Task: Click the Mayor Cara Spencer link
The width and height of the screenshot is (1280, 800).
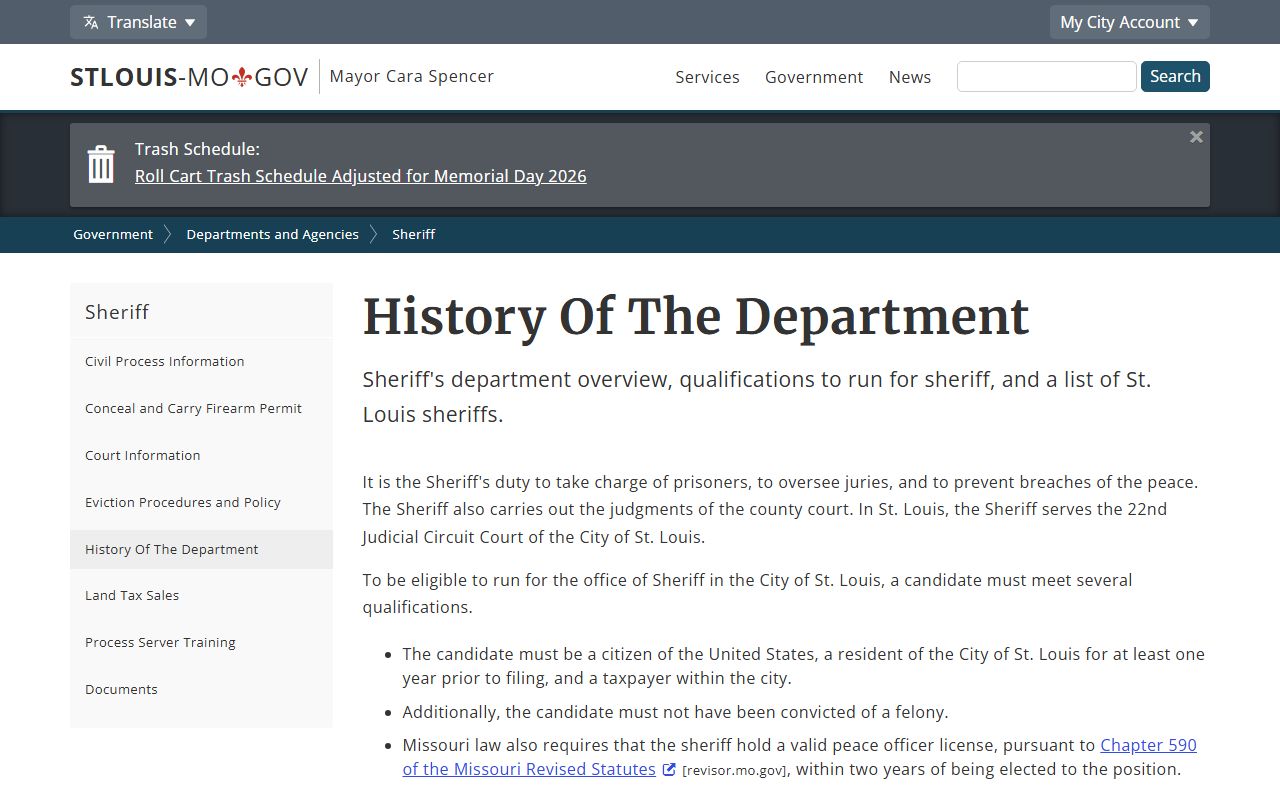Action: pos(411,76)
